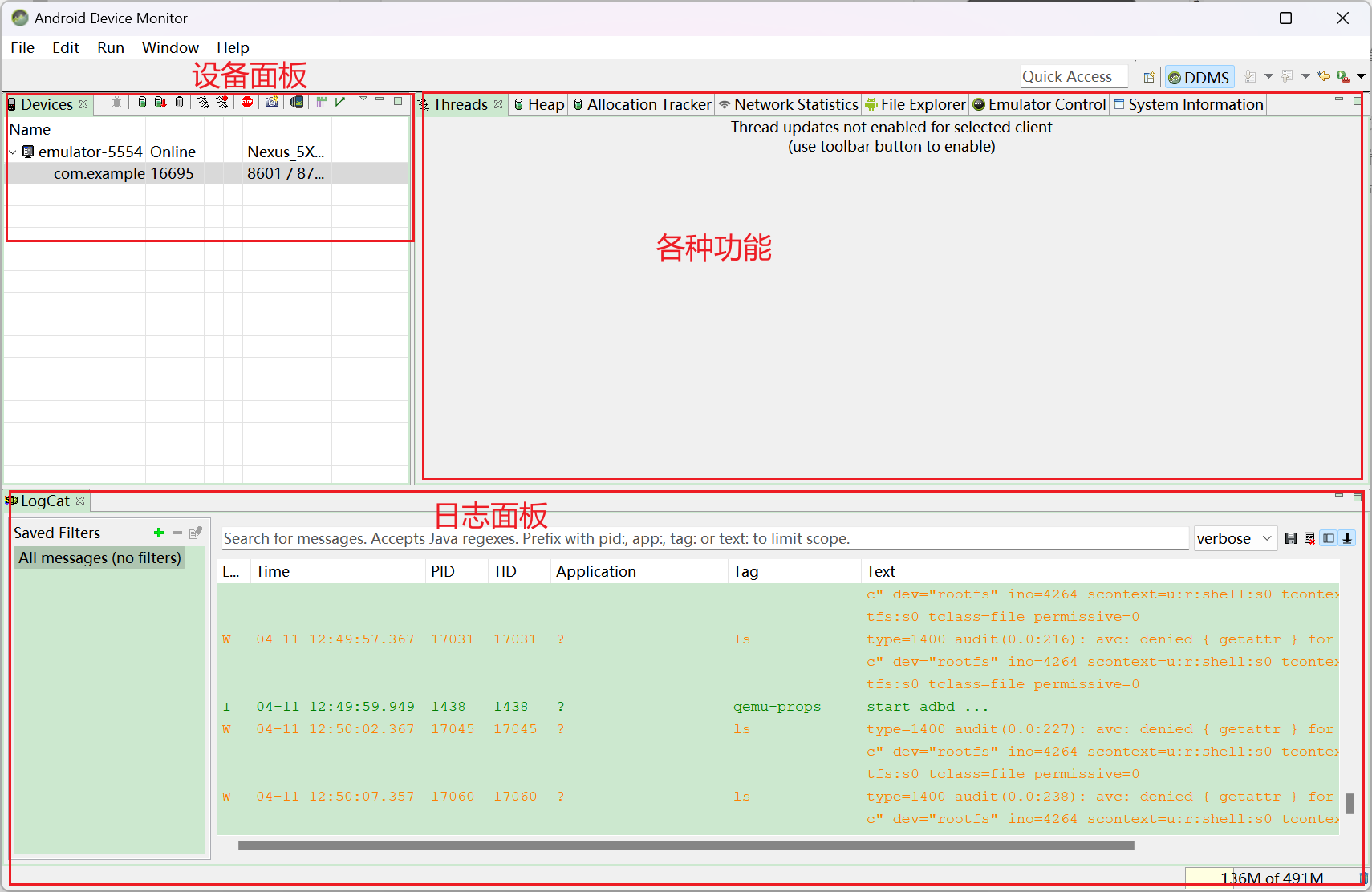The image size is (1372, 892).
Task: Open the Window menu
Action: tap(170, 47)
